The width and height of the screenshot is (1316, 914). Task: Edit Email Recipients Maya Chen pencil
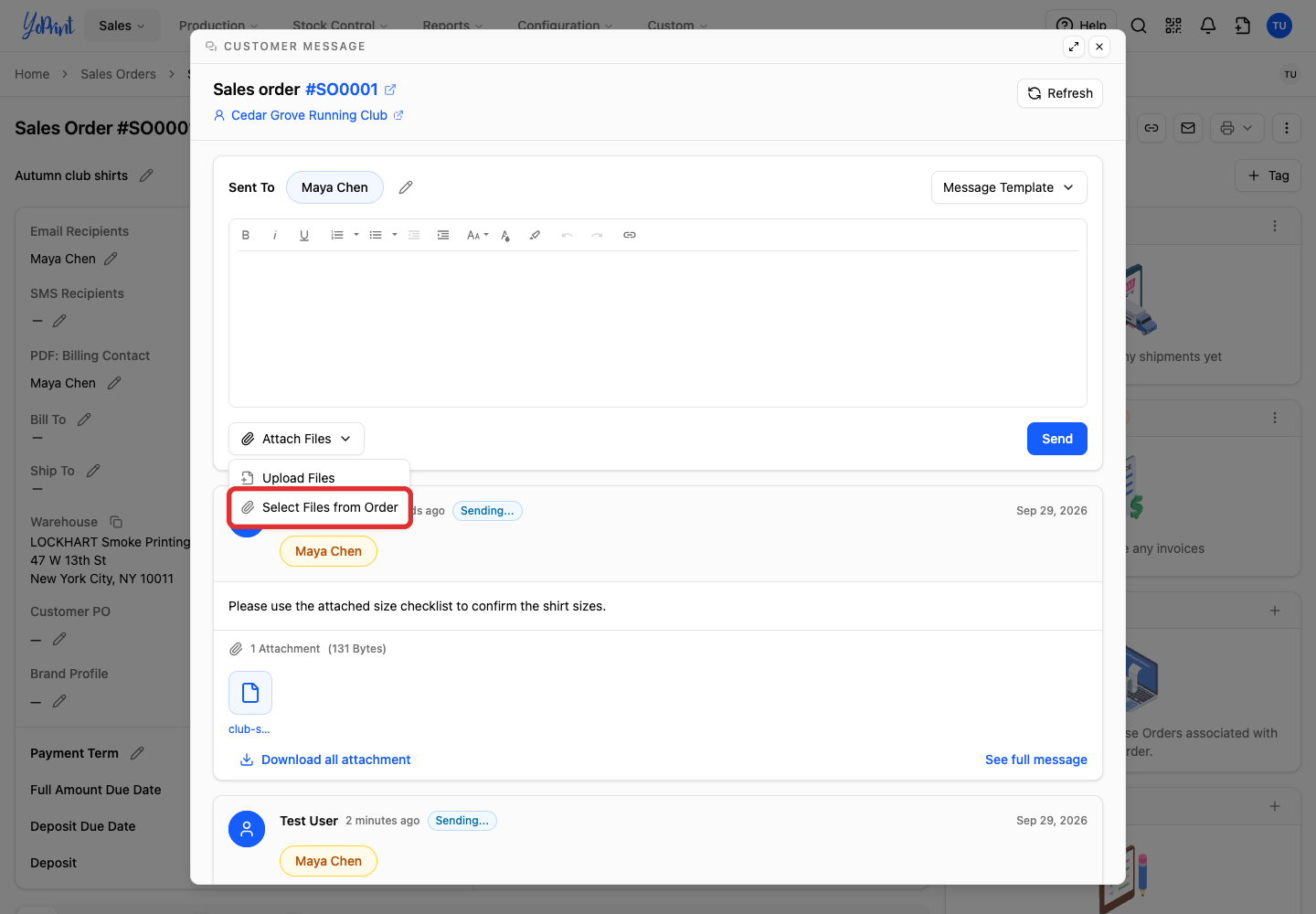(x=111, y=259)
